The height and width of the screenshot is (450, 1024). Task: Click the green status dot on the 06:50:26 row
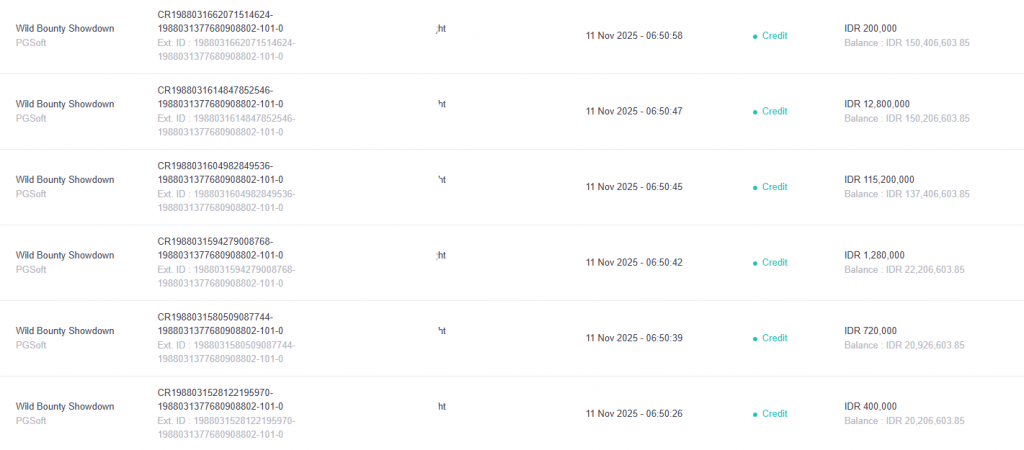(755, 414)
